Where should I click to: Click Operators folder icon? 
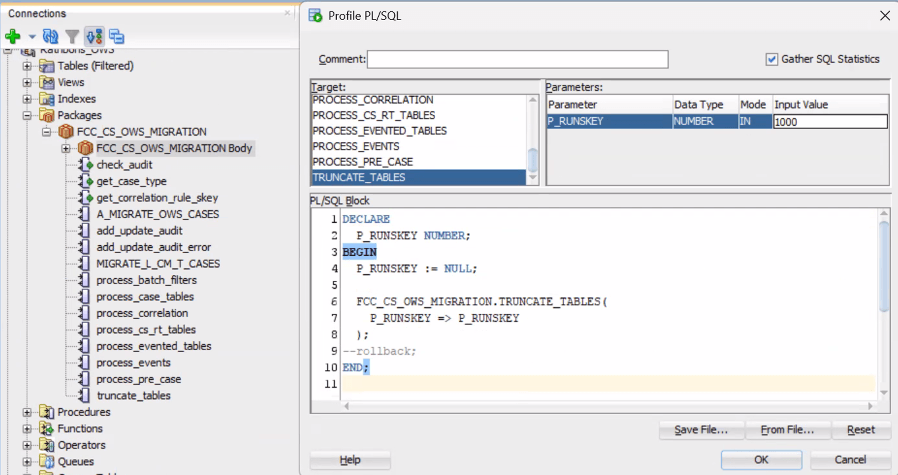[x=46, y=445]
